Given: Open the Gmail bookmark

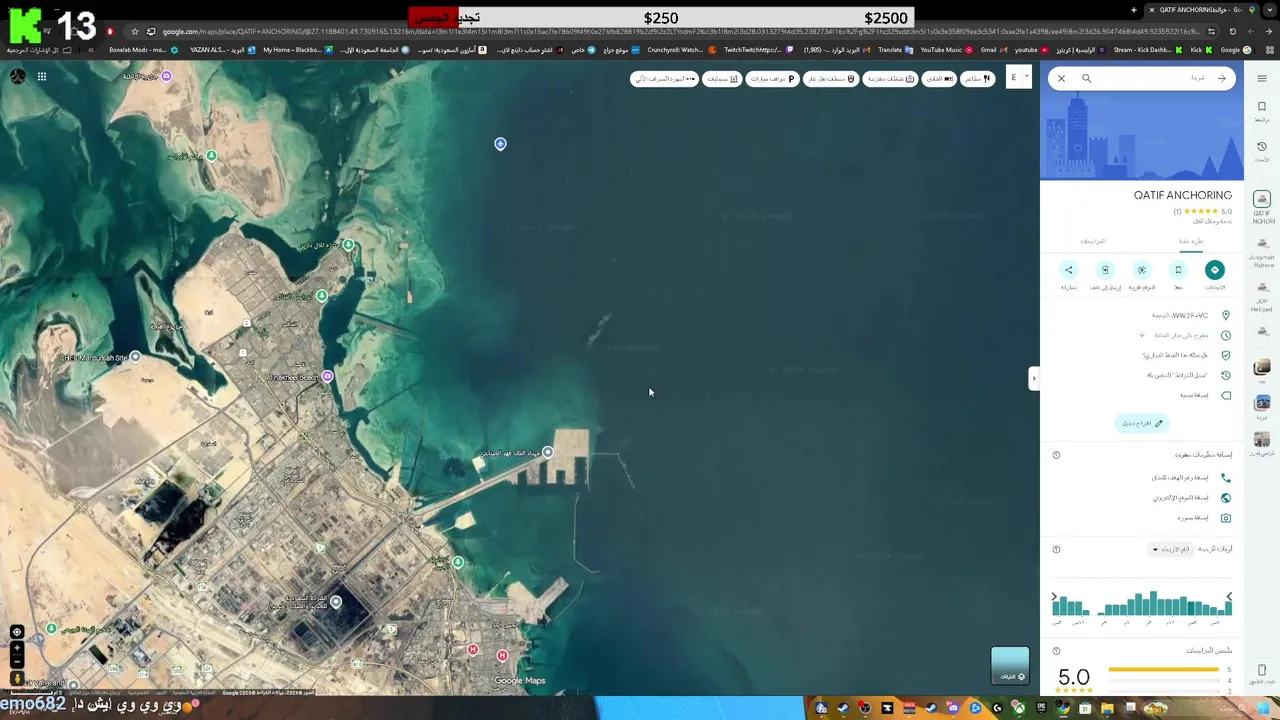Looking at the screenshot, I should point(993,49).
